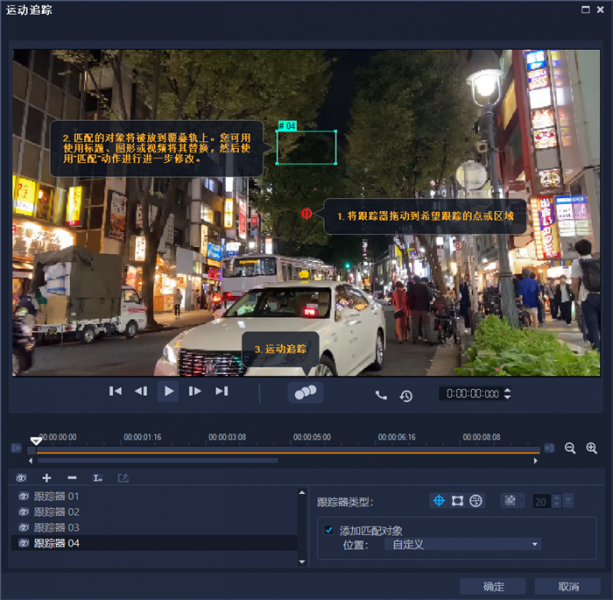Choose the area tracker type
Screen dimensions: 613x600
[x=457, y=501]
